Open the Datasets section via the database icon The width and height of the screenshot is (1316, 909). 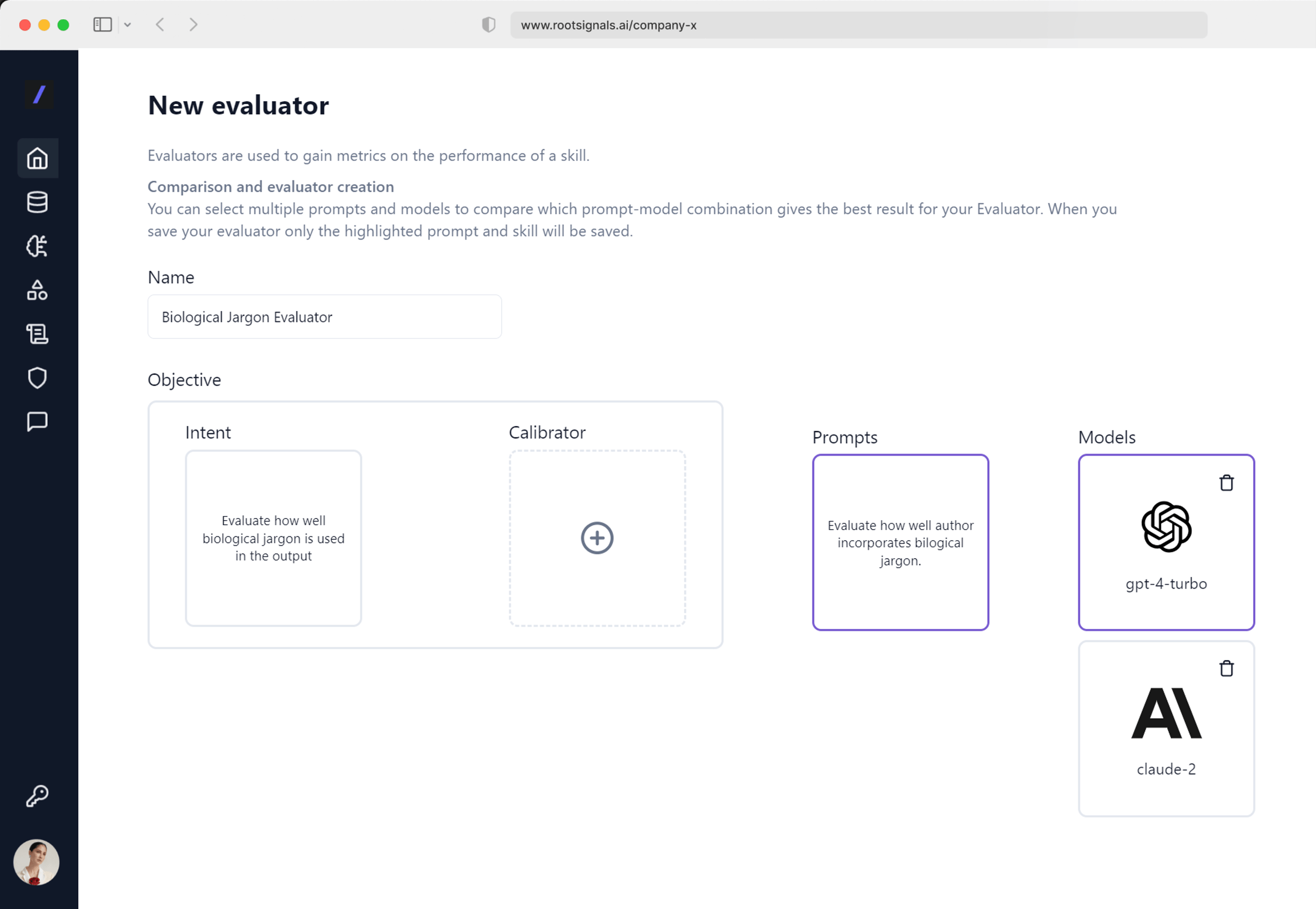(37, 202)
